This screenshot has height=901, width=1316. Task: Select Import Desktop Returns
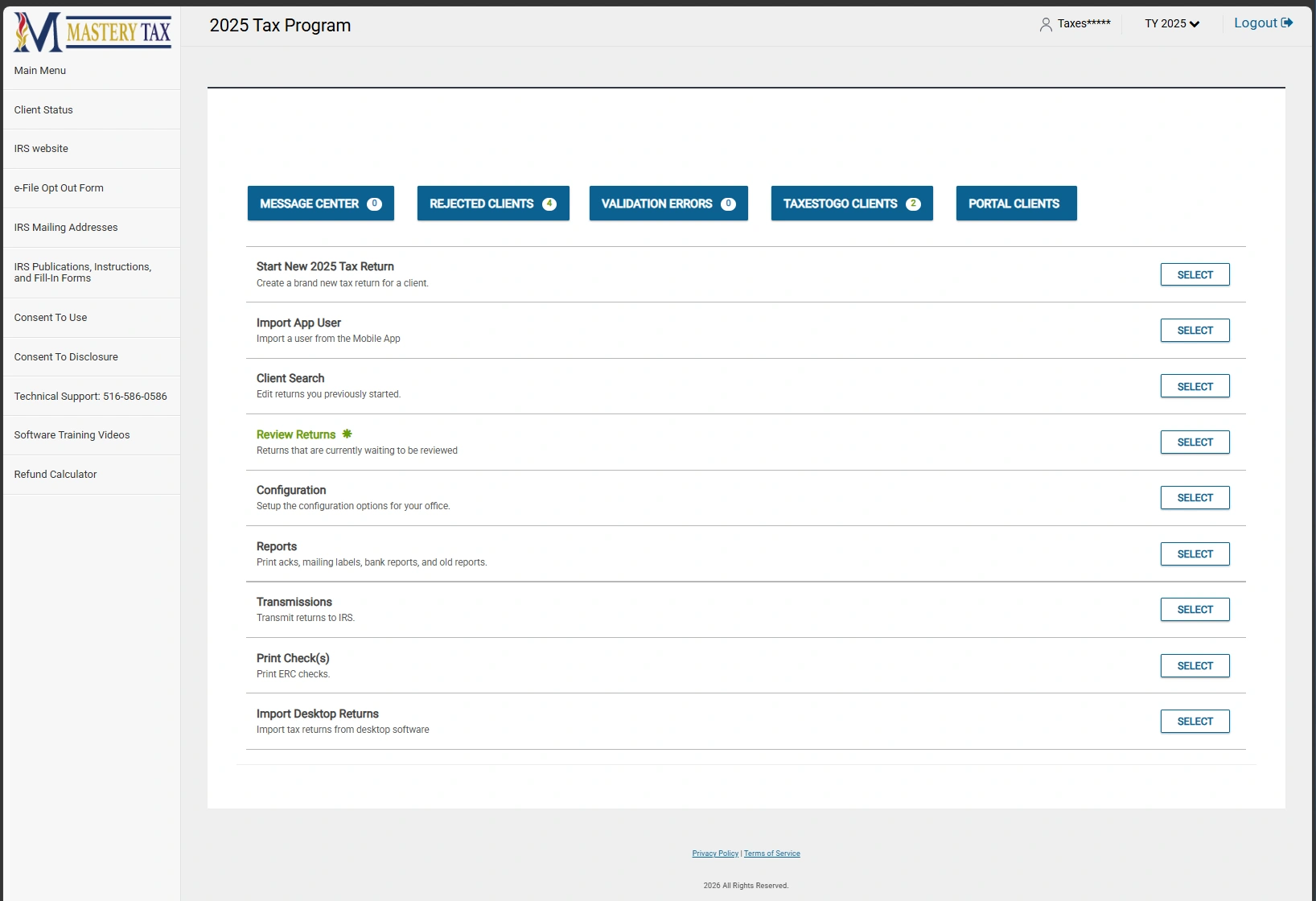1195,722
